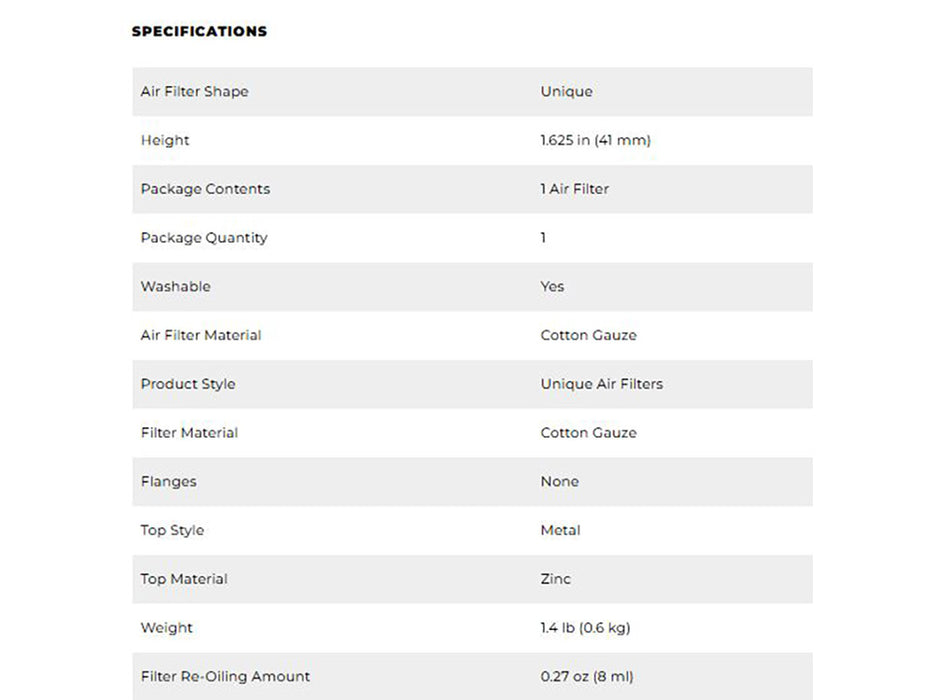This screenshot has height=700, width=933.
Task: Click the 1.4 lb (0.6 kg) weight value
Action: point(586,628)
